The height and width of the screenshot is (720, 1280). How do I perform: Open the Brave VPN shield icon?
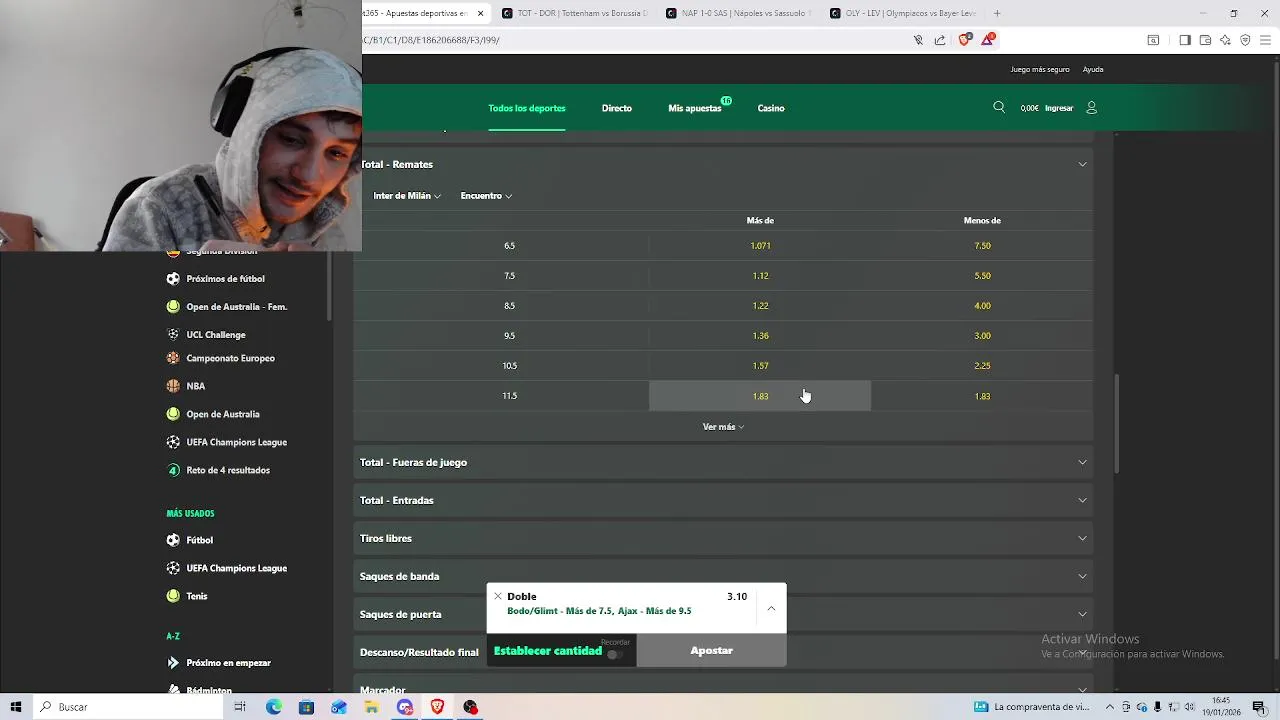click(x=1245, y=40)
